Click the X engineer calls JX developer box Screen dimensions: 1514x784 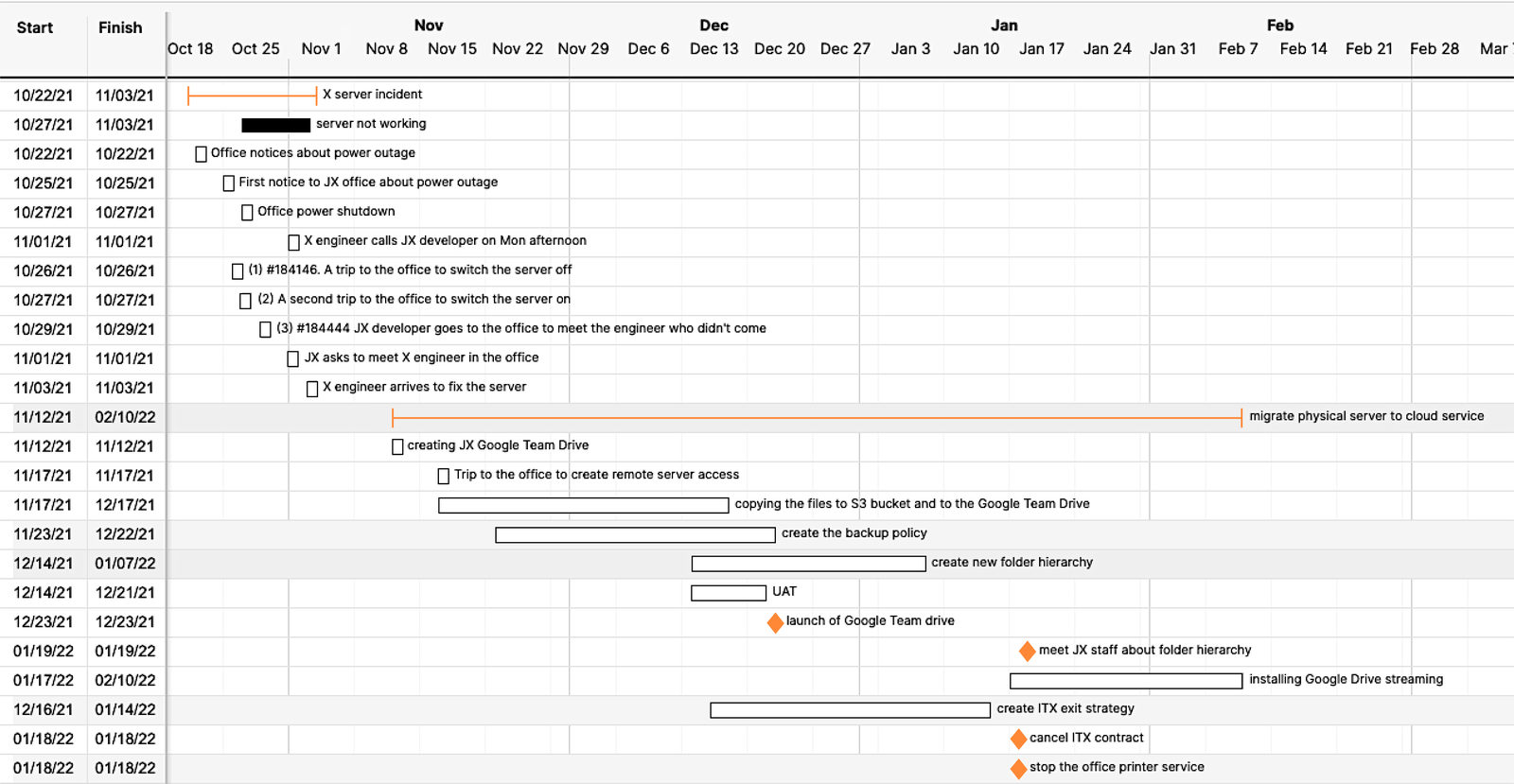[293, 242]
